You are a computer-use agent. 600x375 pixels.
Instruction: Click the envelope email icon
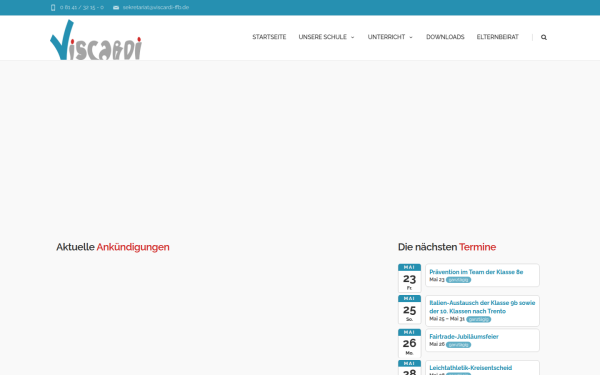[x=116, y=7]
